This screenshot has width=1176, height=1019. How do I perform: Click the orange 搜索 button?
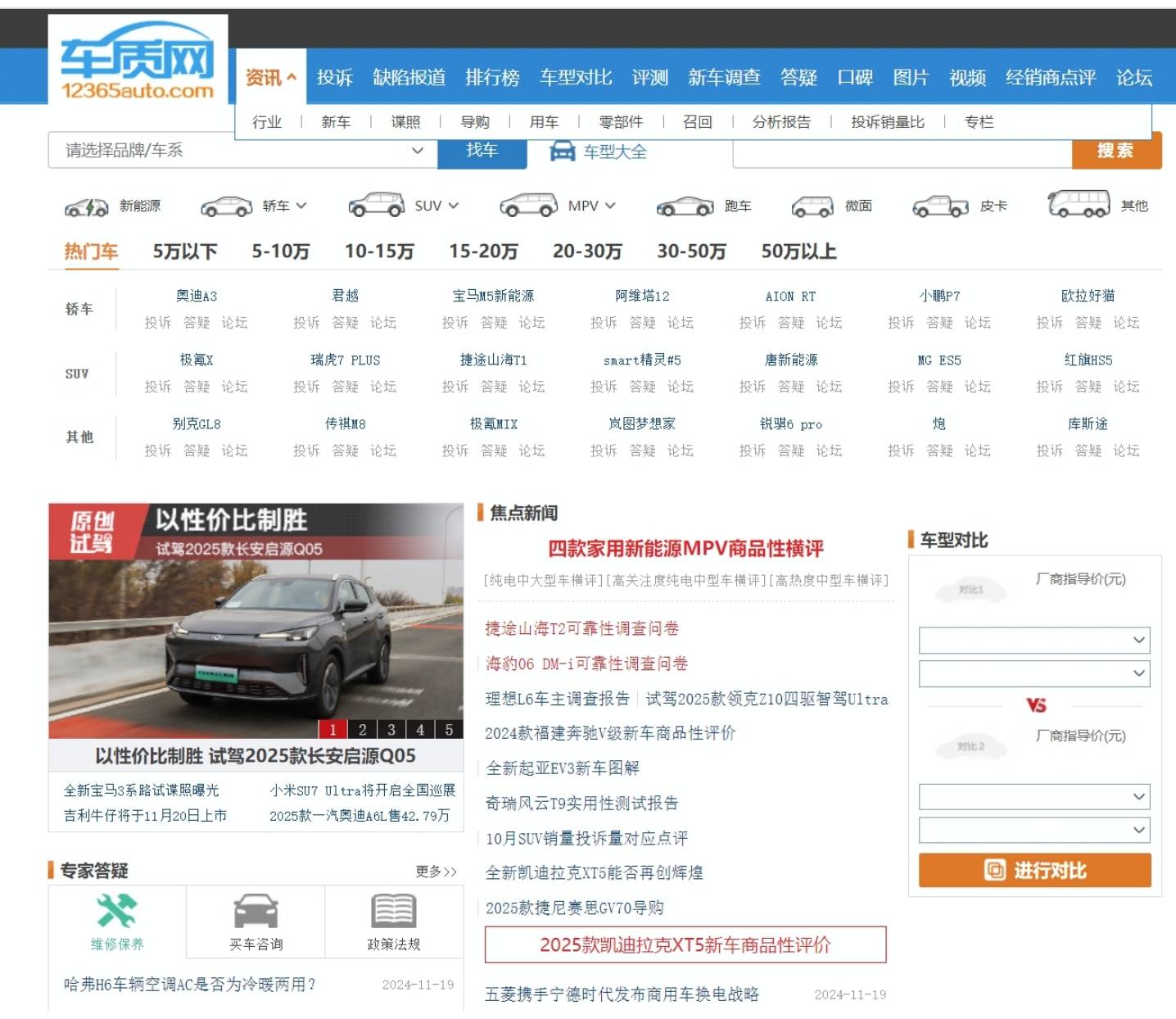click(x=1116, y=151)
